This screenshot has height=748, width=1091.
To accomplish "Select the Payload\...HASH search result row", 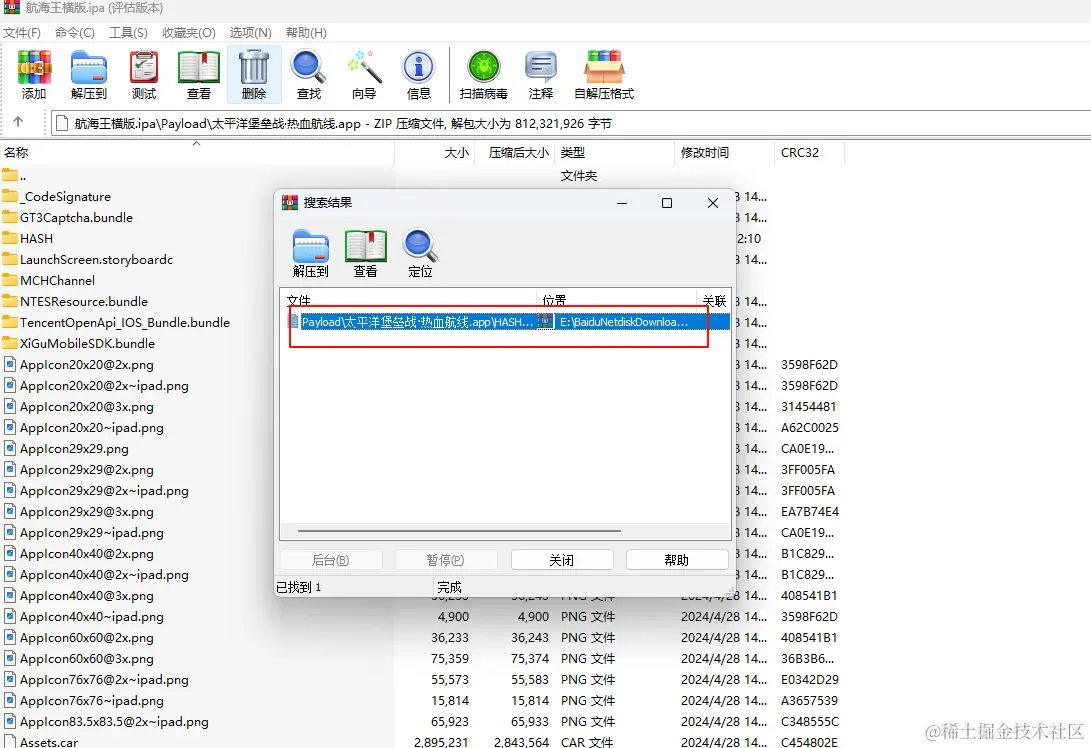I will click(x=507, y=321).
